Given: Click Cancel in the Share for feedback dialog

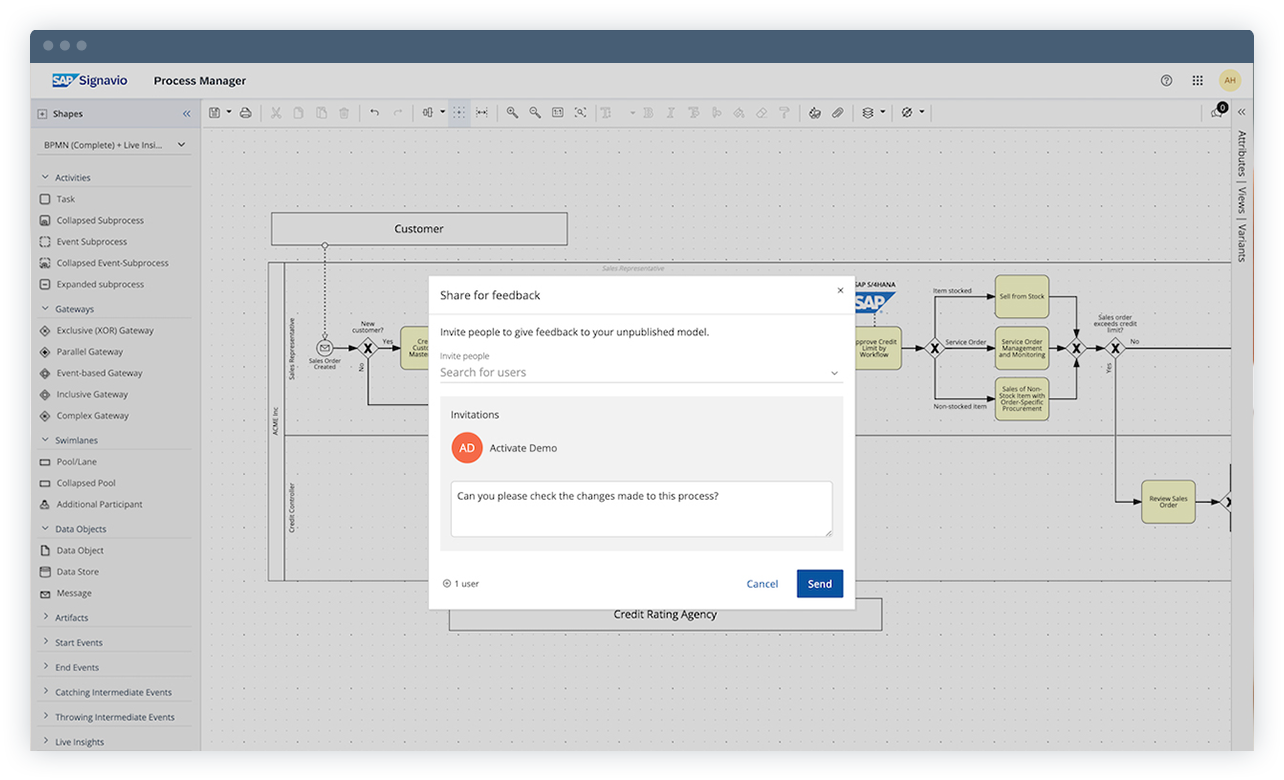Looking at the screenshot, I should point(762,583).
